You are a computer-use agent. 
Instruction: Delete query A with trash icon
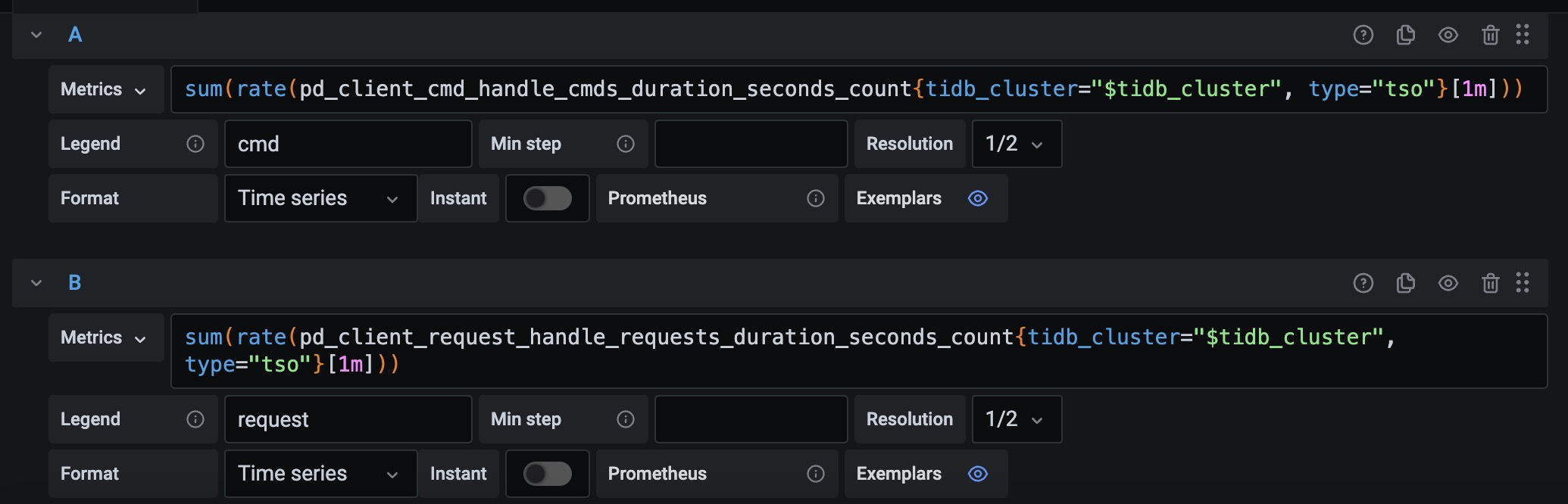(1490, 35)
